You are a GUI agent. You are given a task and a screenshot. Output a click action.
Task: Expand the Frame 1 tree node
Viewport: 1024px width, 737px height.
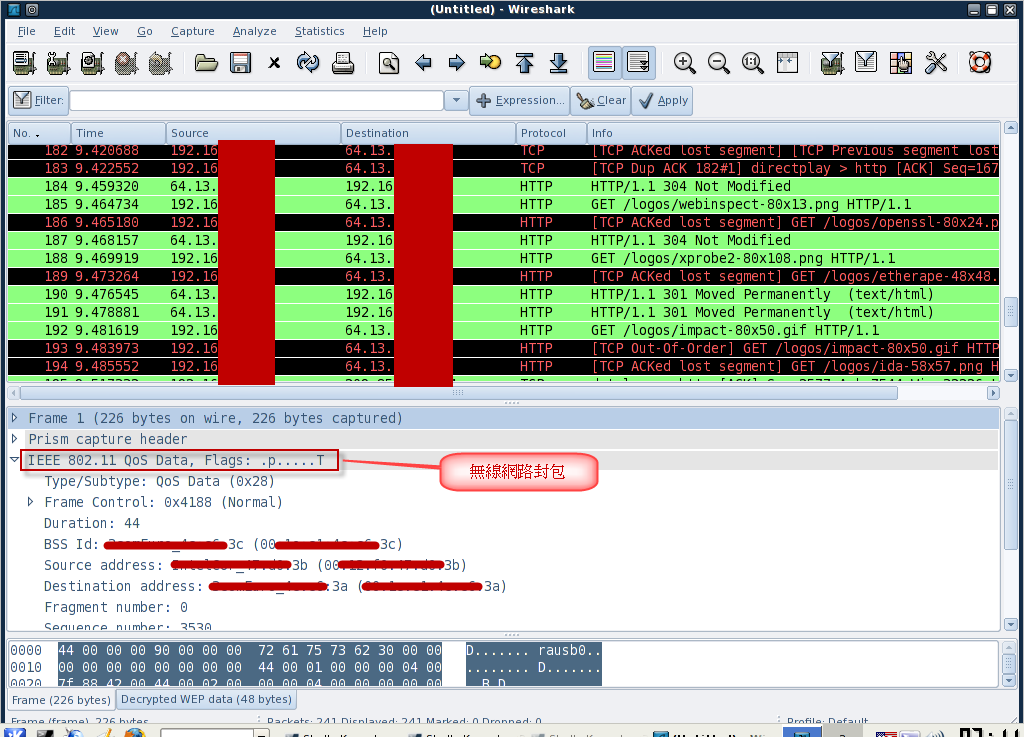[14, 418]
